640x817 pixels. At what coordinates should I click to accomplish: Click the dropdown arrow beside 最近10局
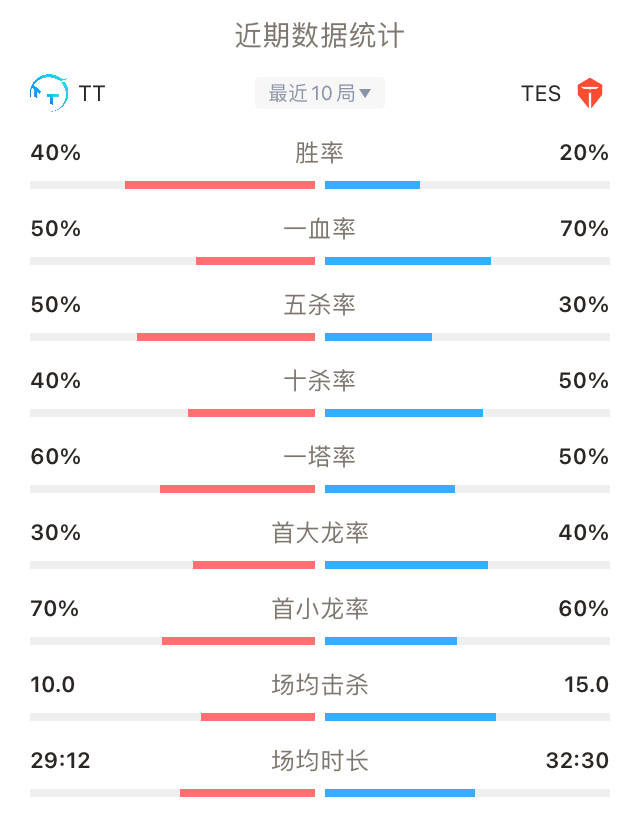tap(365, 94)
